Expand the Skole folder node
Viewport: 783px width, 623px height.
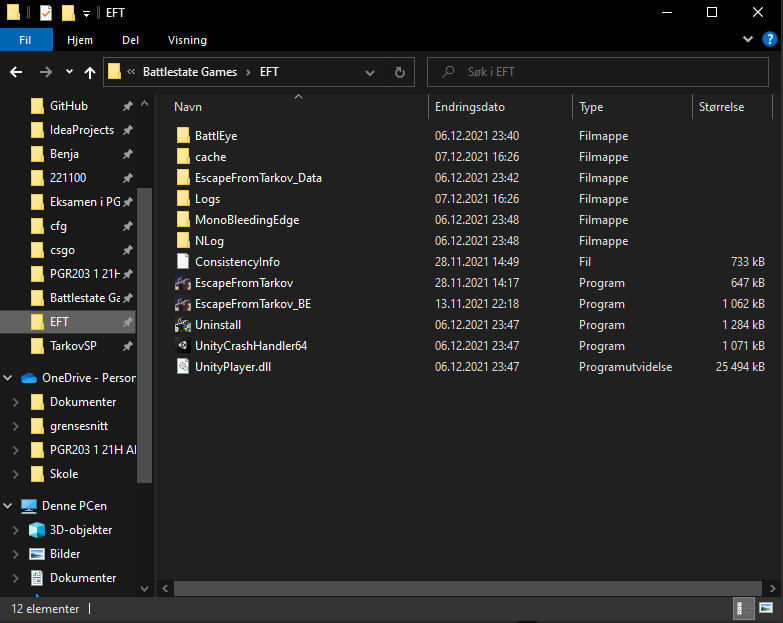[x=15, y=474]
